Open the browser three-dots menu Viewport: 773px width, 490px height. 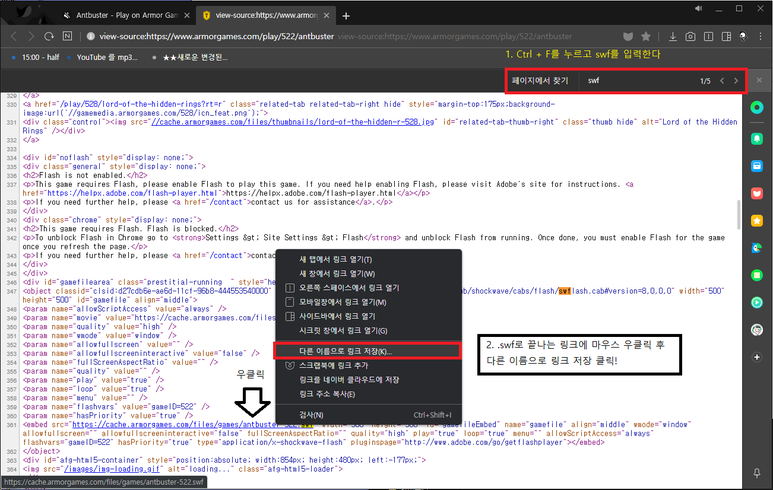(761, 36)
